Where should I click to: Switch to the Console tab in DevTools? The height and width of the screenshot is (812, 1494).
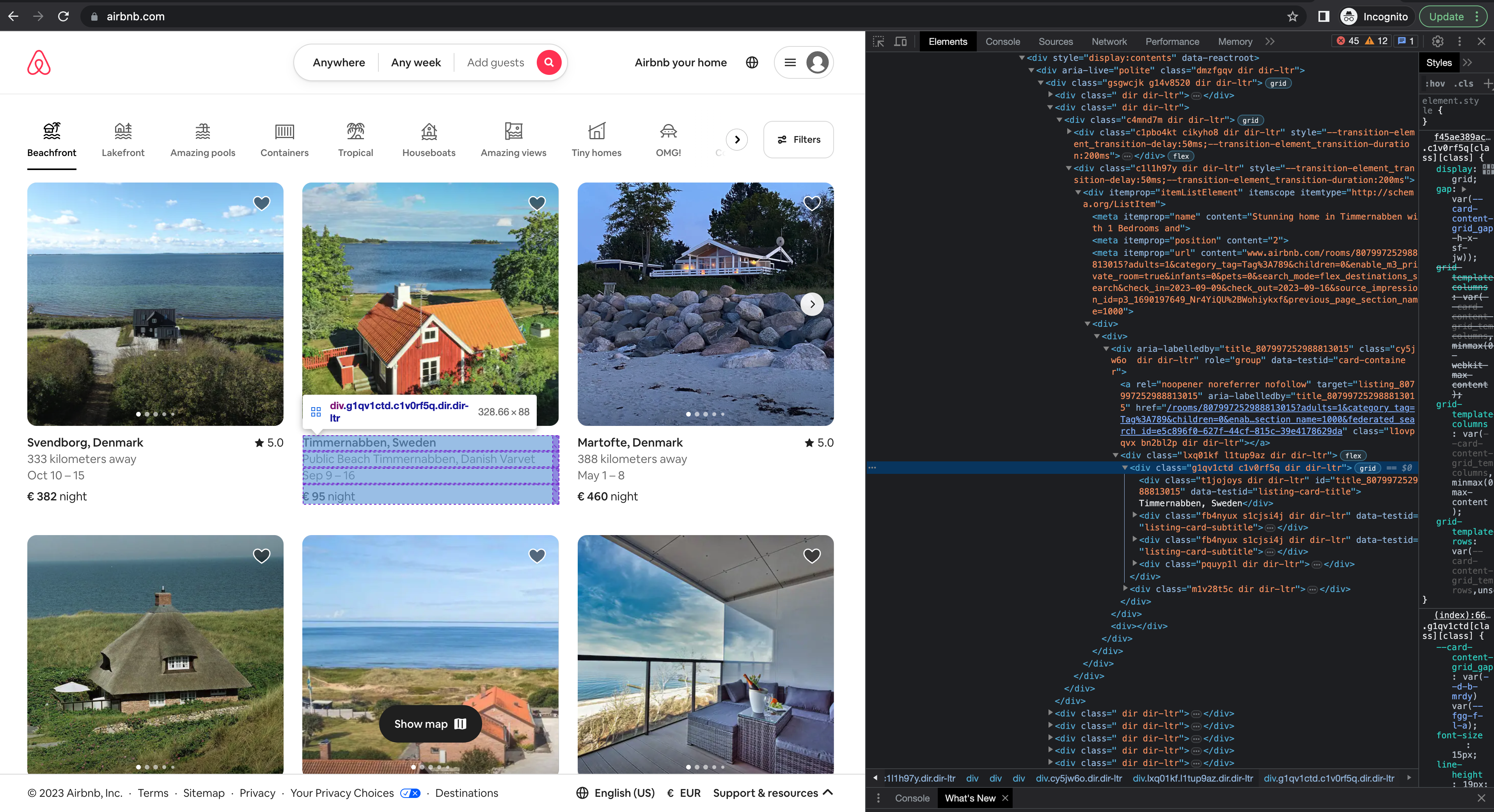pyautogui.click(x=1002, y=41)
